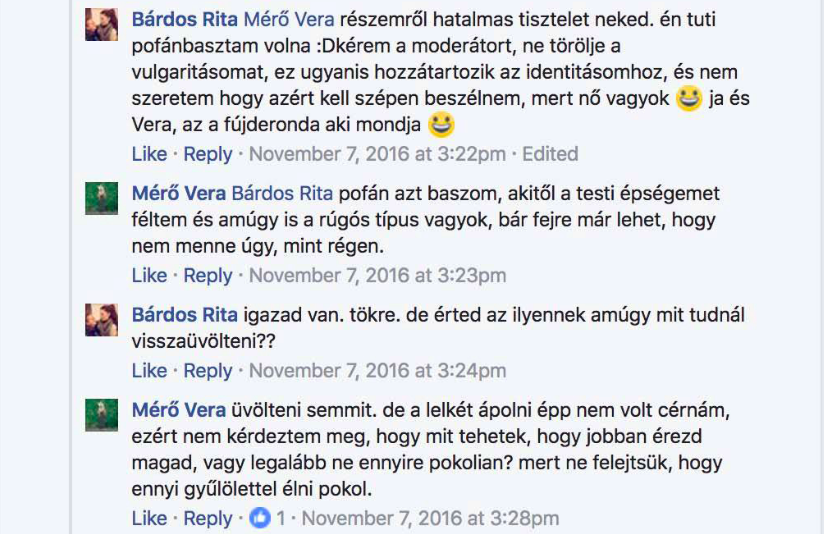Screen dimensions: 824x534
Task: Open the November 7, 2016 3:23pm timestamp
Action: tap(377, 275)
